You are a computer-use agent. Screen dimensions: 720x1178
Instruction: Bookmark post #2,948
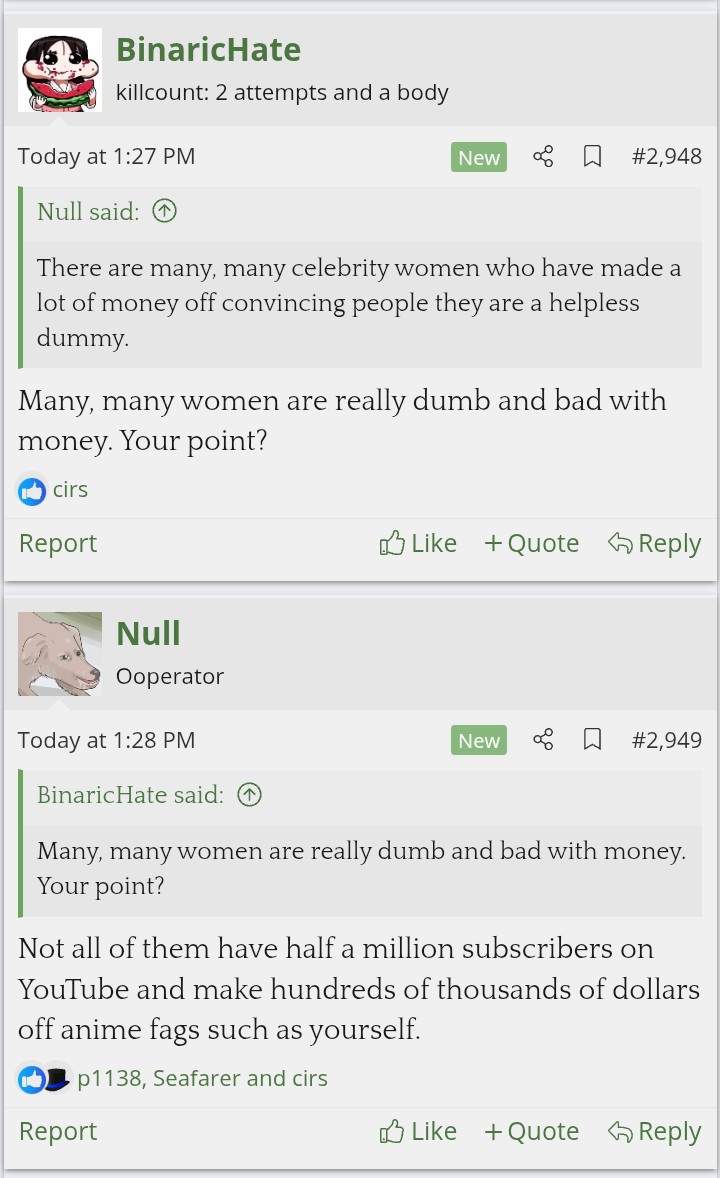(x=592, y=157)
